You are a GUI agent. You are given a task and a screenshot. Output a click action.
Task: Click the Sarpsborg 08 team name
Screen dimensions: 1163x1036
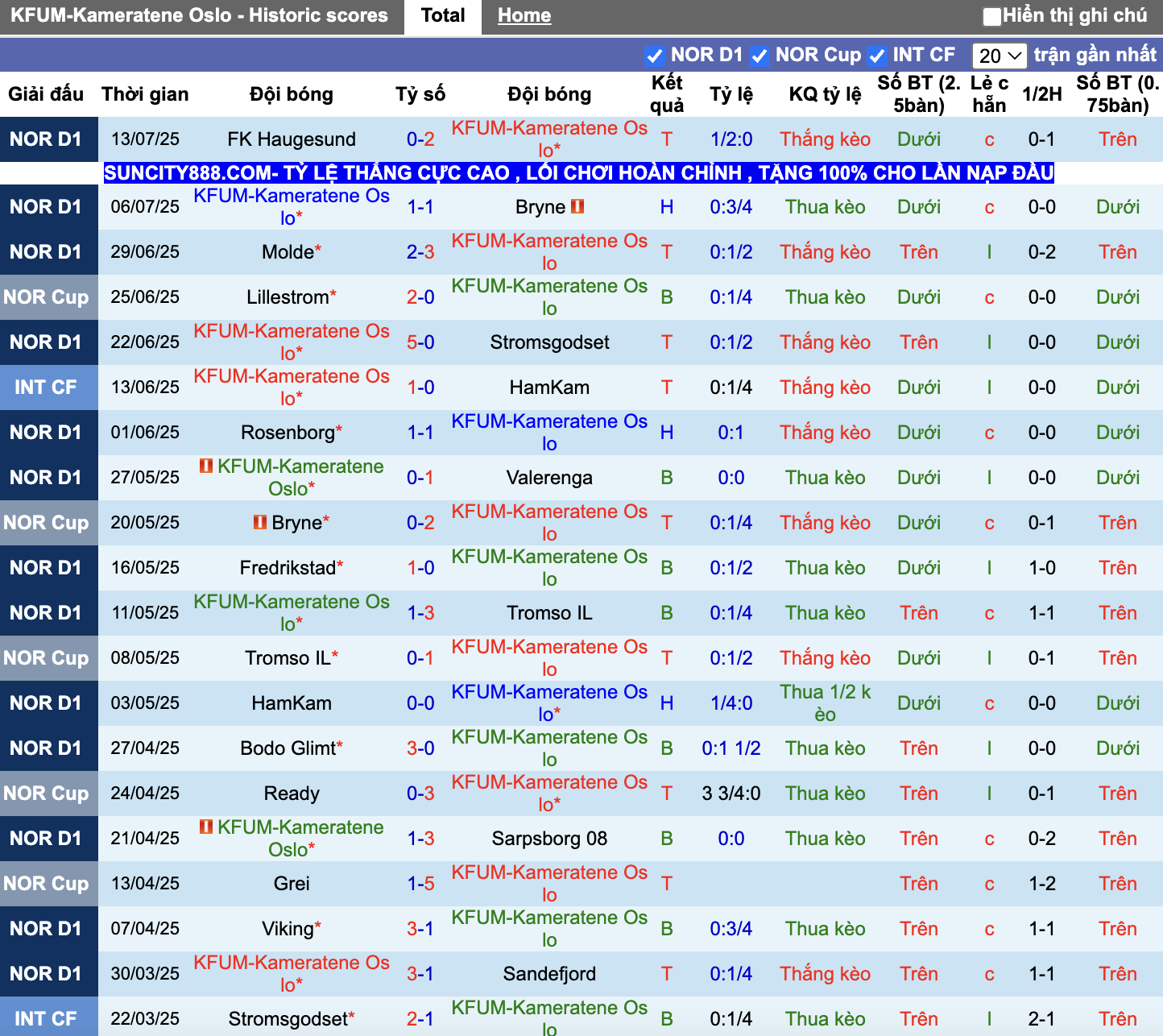coord(549,839)
